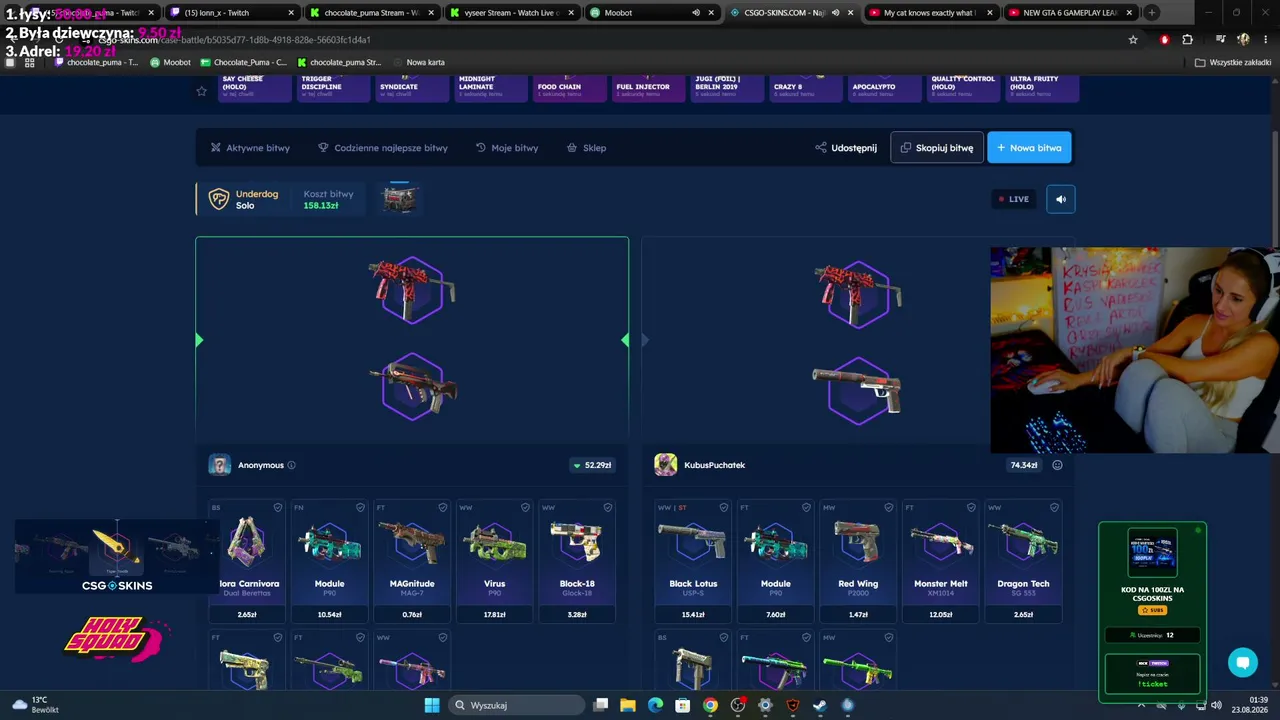Viewport: 1280px width, 720px height.
Task: Click the Black Lotus USP-S skin card
Action: (x=693, y=561)
